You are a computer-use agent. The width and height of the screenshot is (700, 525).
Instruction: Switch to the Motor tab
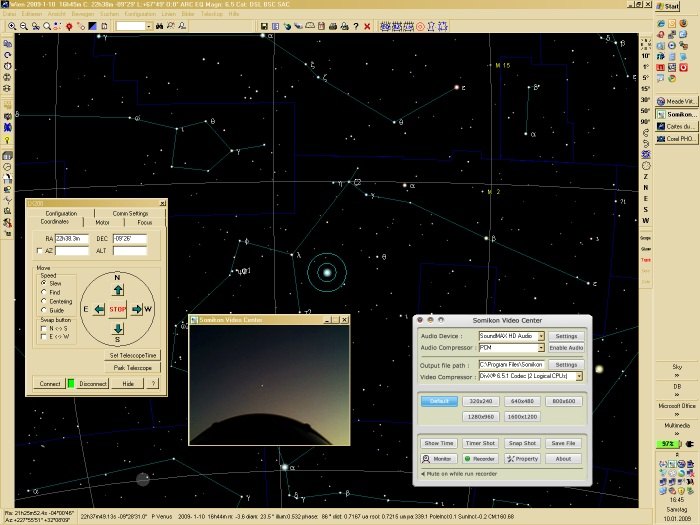102,222
